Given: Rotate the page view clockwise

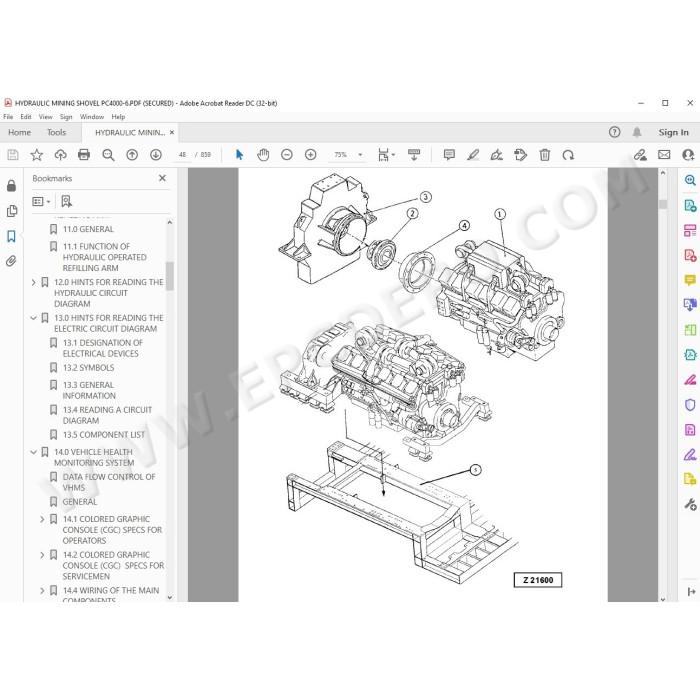Looking at the screenshot, I should pos(568,155).
